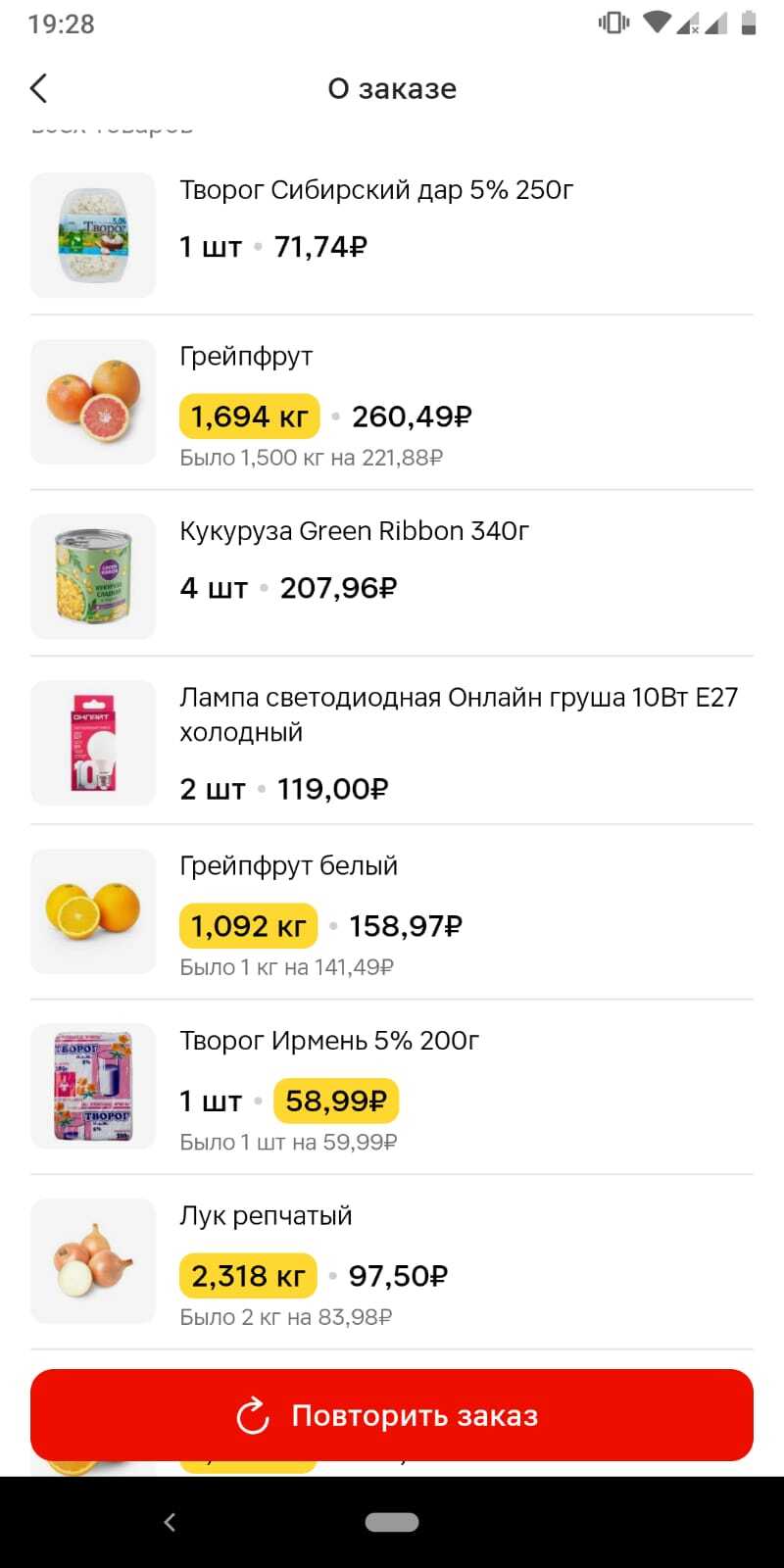Tap the 2,318 кг weight badge
Screen dimensions: 784x1568
click(x=248, y=1276)
